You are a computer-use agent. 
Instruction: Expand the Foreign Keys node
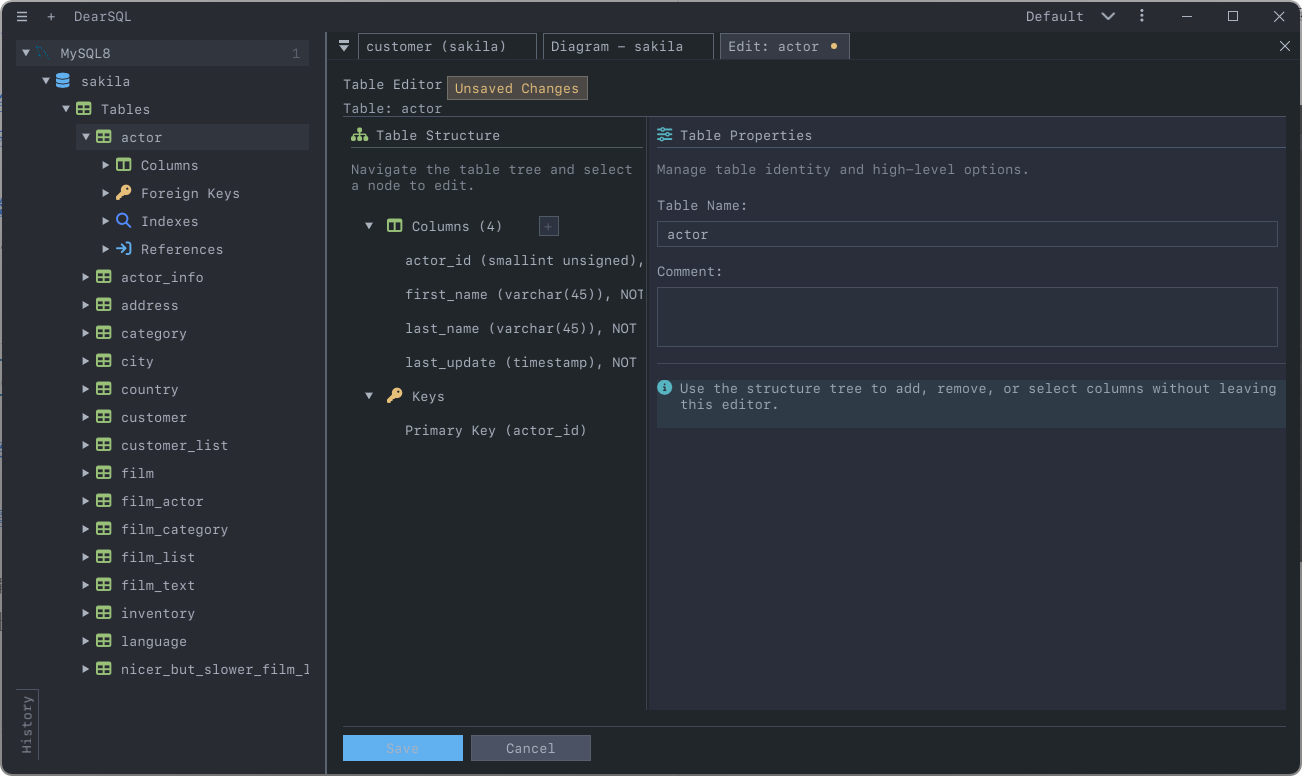tap(106, 193)
